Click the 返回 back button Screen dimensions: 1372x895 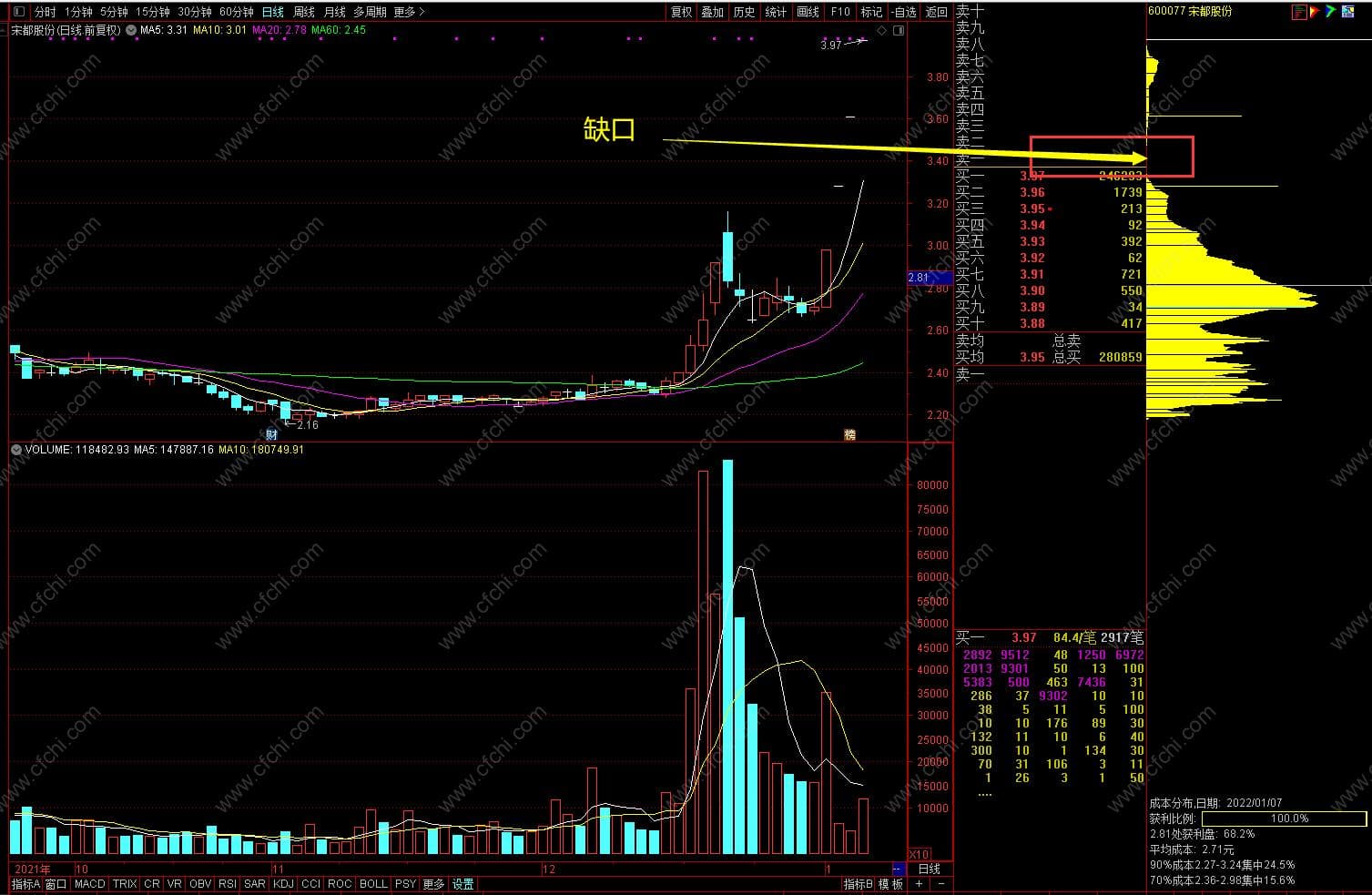click(x=936, y=12)
